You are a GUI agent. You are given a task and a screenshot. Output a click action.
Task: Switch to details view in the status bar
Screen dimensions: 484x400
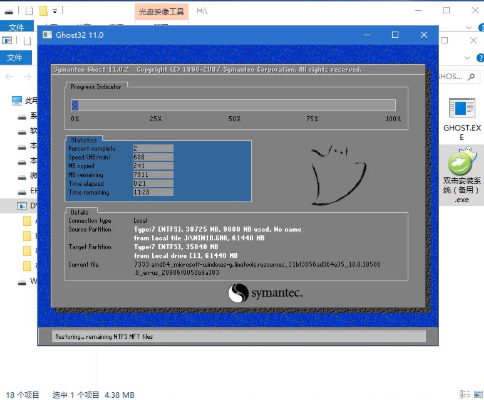pyautogui.click(x=465, y=394)
